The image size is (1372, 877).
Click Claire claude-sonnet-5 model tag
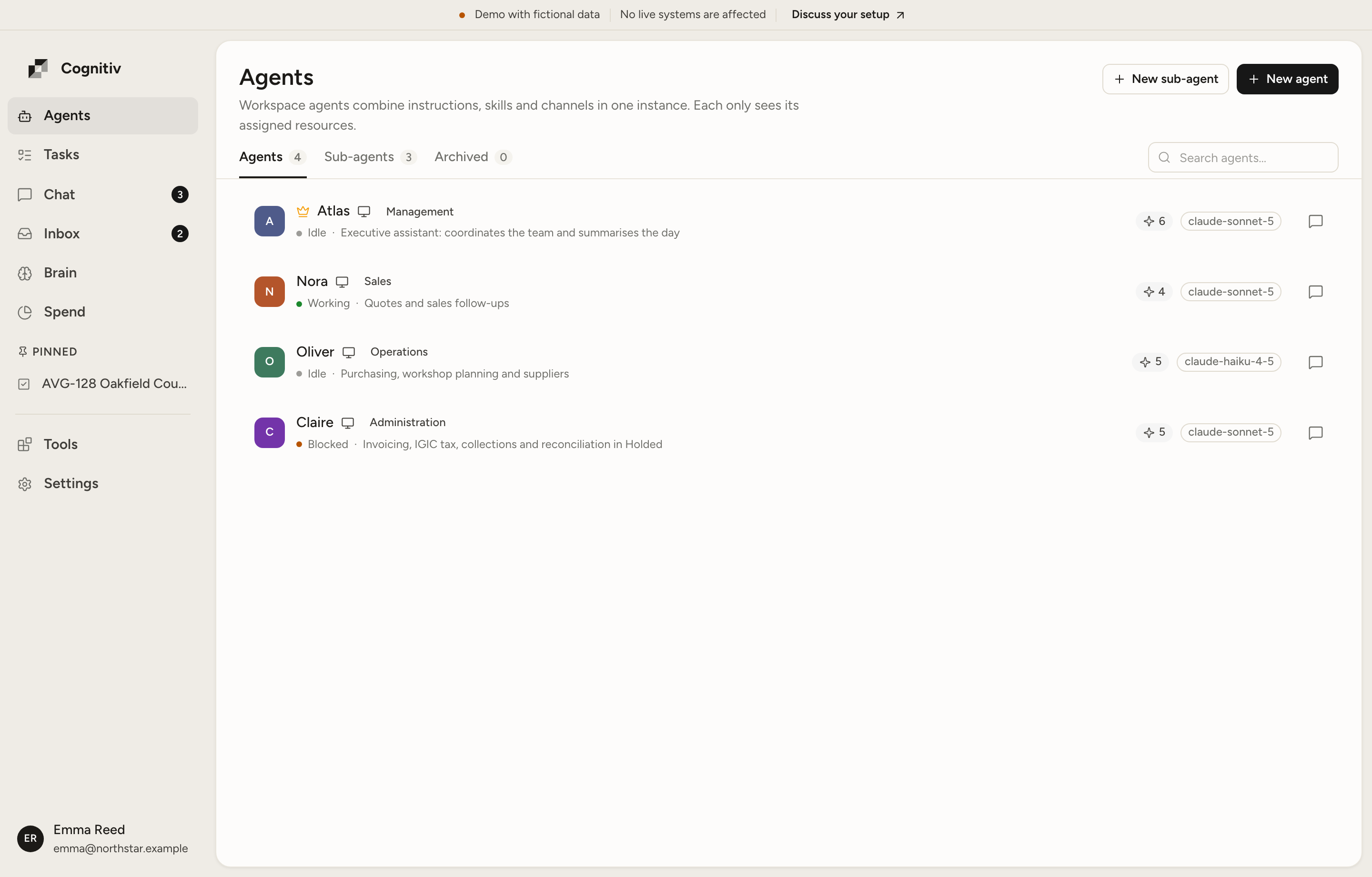click(1230, 433)
